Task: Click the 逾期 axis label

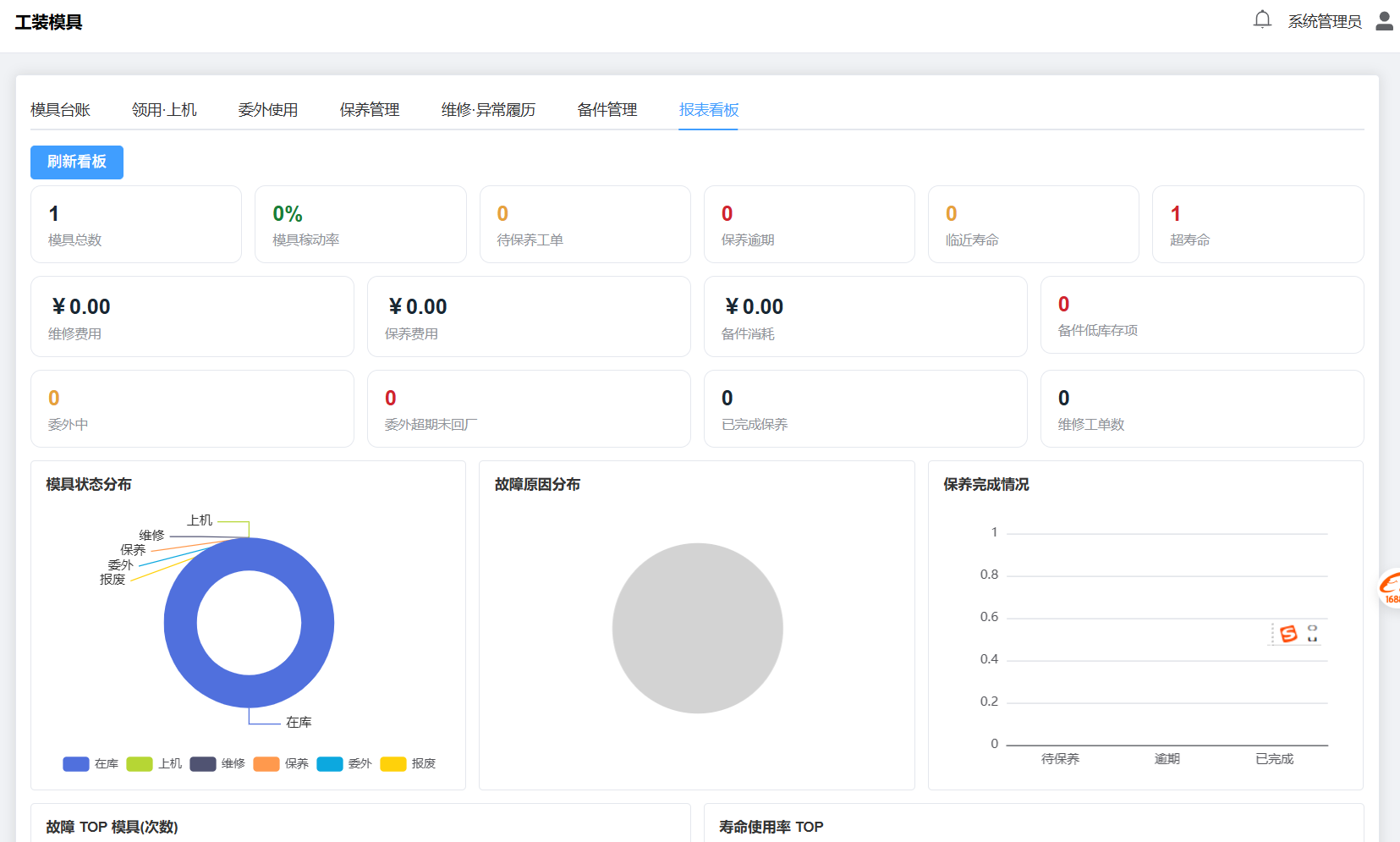Action: pyautogui.click(x=1167, y=759)
